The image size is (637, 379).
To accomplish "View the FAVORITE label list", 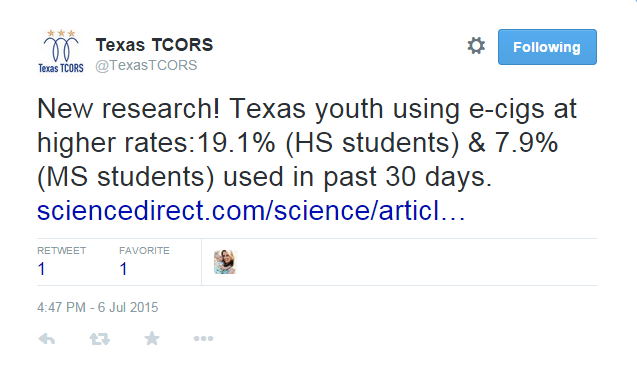I will click(x=144, y=251).
